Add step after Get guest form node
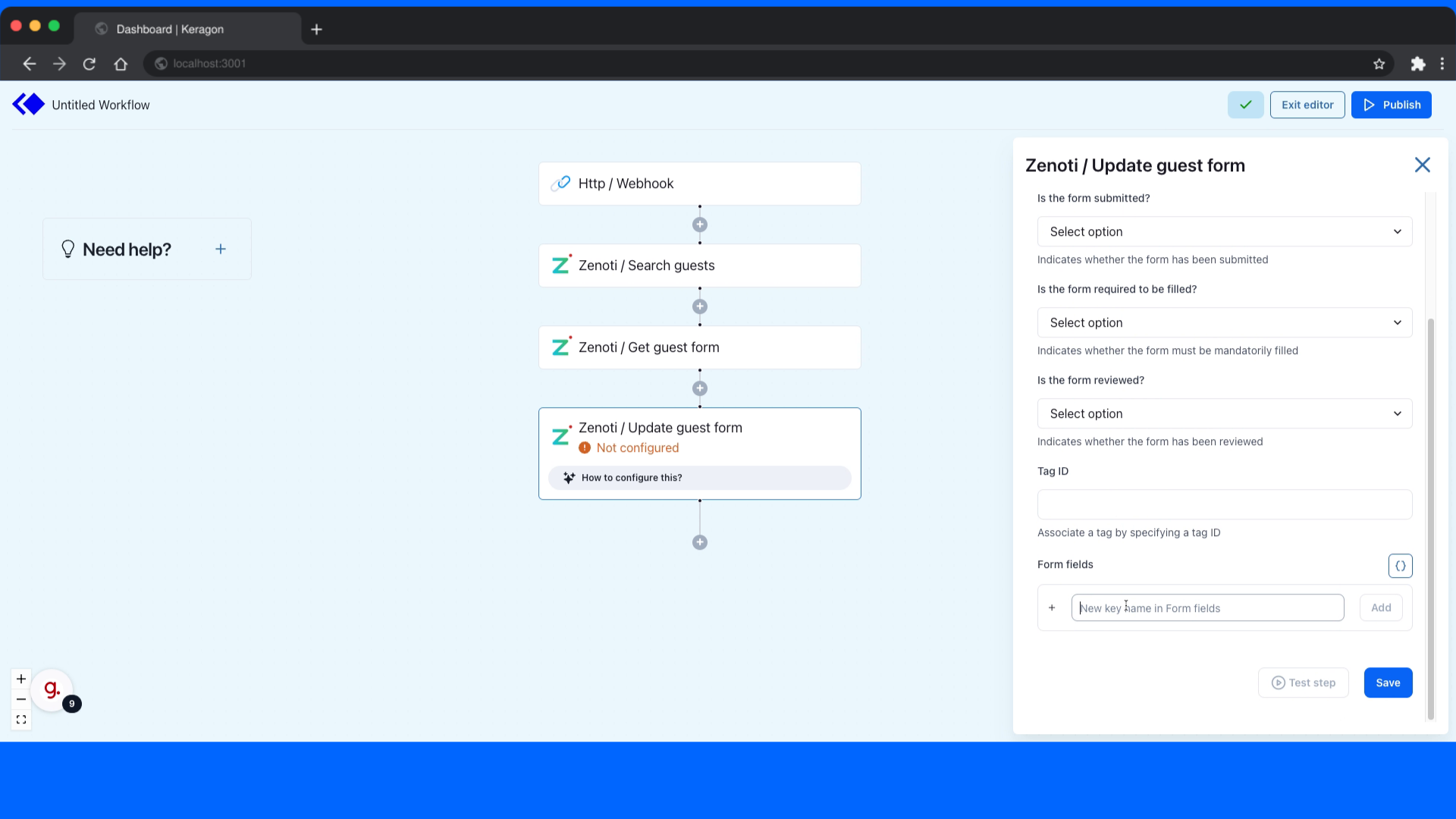This screenshot has height=819, width=1456. coord(700,388)
